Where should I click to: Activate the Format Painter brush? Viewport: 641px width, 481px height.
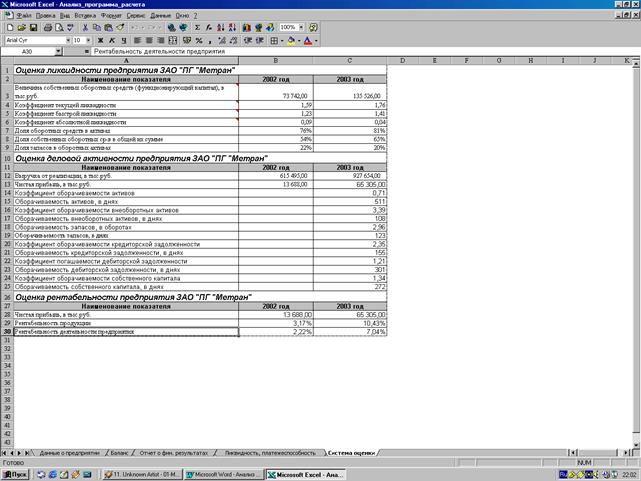click(120, 27)
